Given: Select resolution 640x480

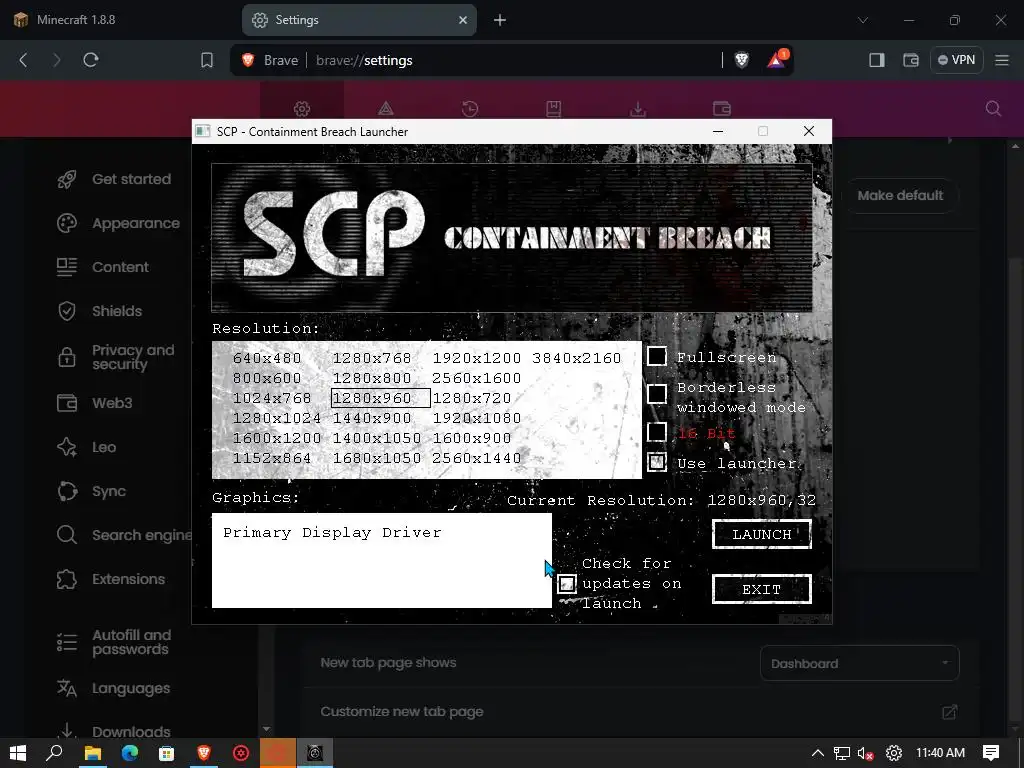Looking at the screenshot, I should pos(267,359).
